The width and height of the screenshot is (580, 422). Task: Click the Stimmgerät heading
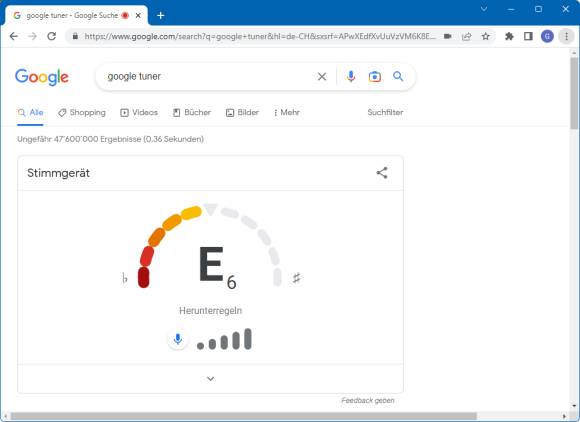point(58,173)
